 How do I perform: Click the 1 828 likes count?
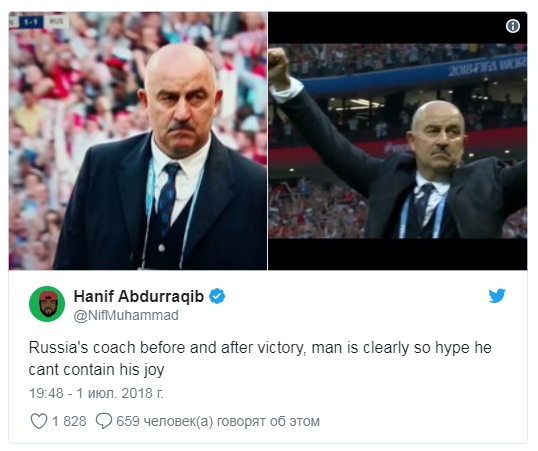[69, 421]
